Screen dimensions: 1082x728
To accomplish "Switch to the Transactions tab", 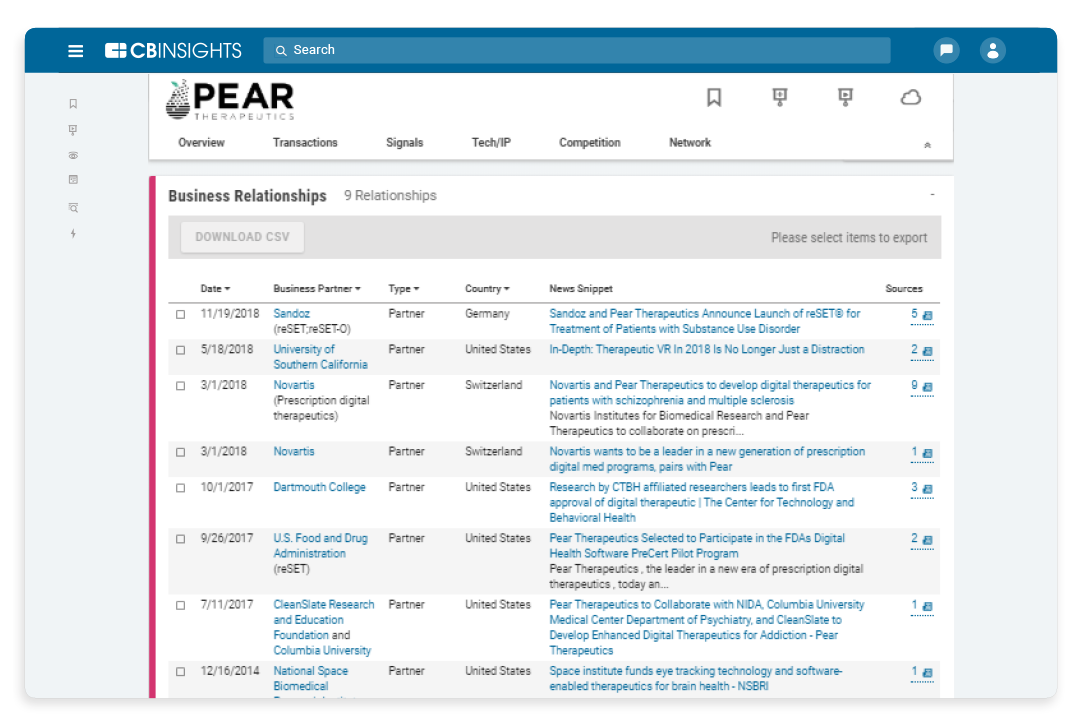I will pos(305,143).
